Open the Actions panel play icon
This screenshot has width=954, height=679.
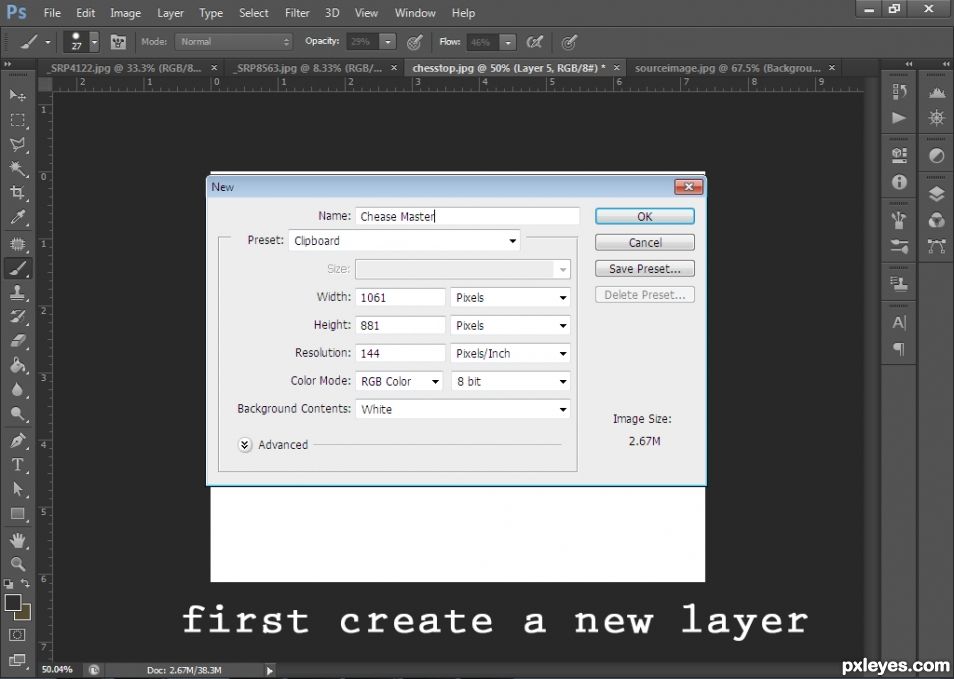(899, 118)
